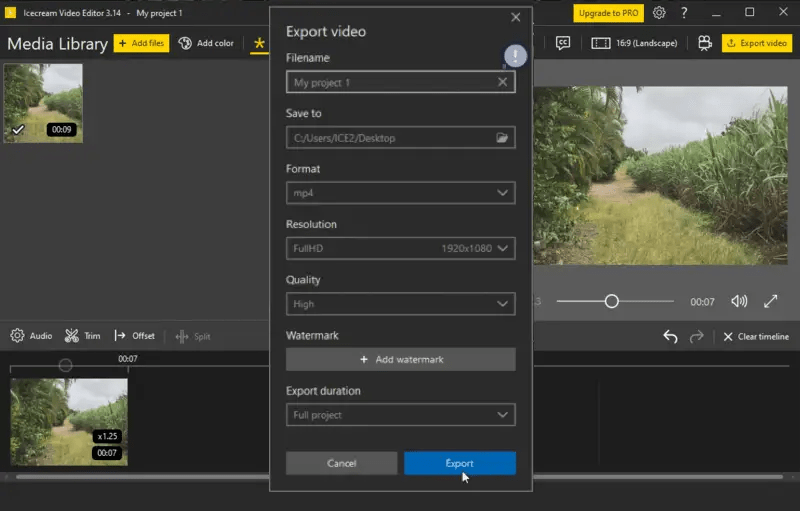Select the Trim tool
Image resolution: width=800 pixels, height=511 pixels.
pos(83,336)
